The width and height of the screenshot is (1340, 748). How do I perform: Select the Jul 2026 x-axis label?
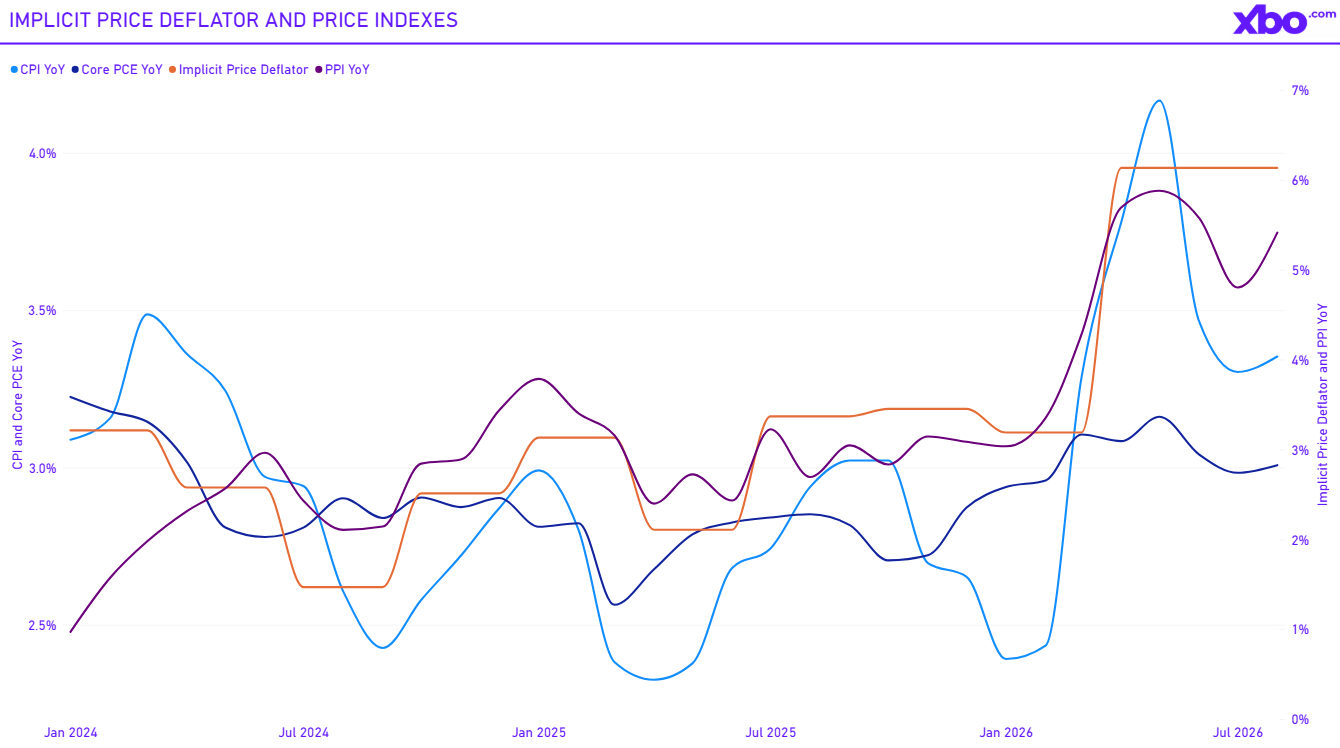pyautogui.click(x=1238, y=733)
